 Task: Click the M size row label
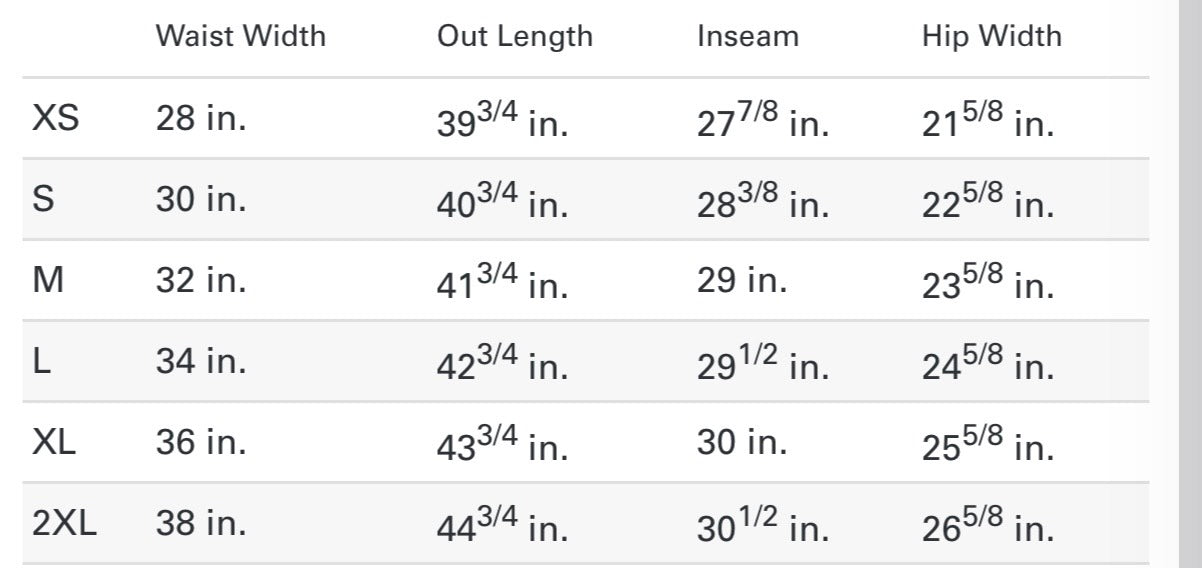pyautogui.click(x=48, y=280)
